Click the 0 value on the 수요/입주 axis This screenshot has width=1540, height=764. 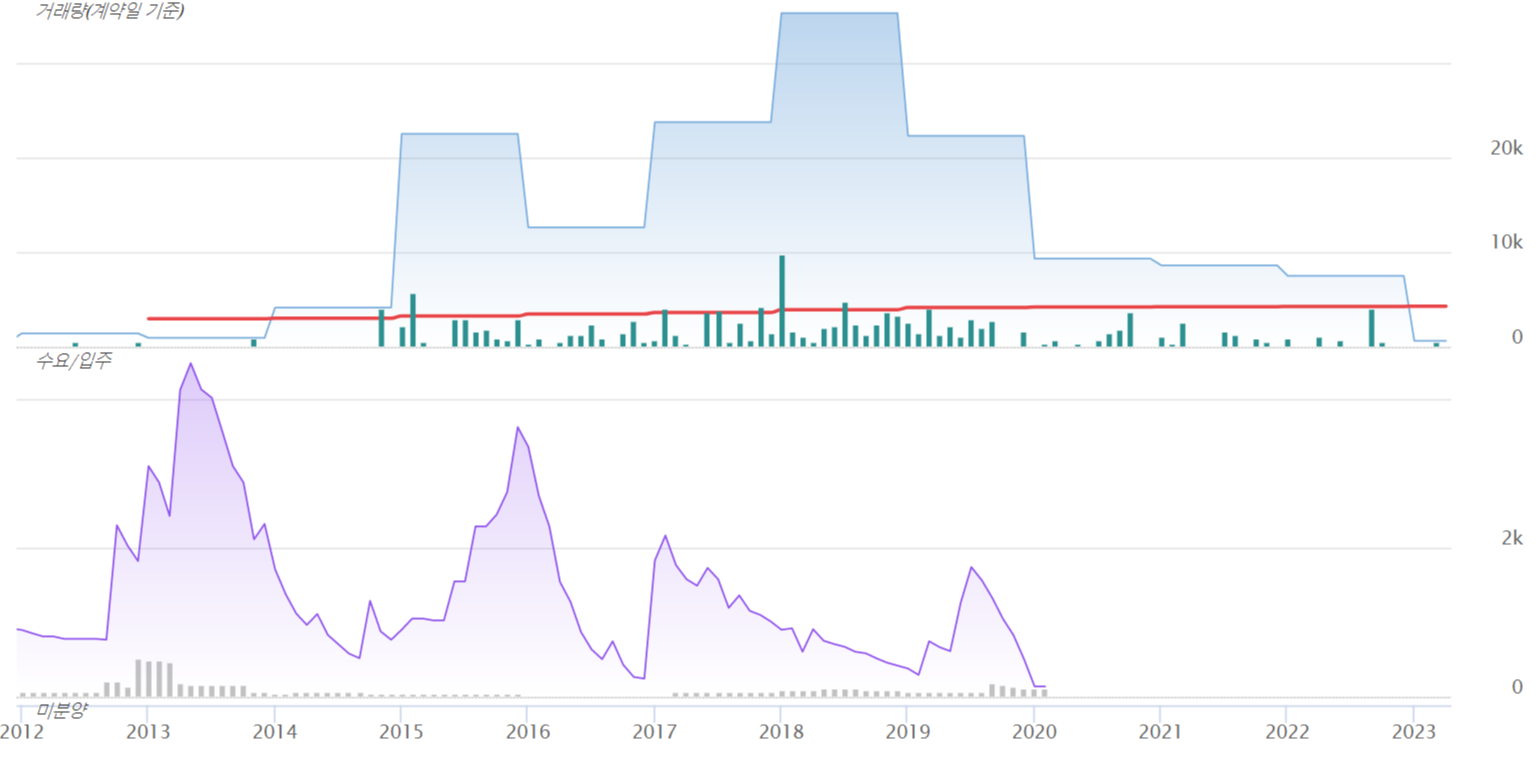pos(1517,686)
